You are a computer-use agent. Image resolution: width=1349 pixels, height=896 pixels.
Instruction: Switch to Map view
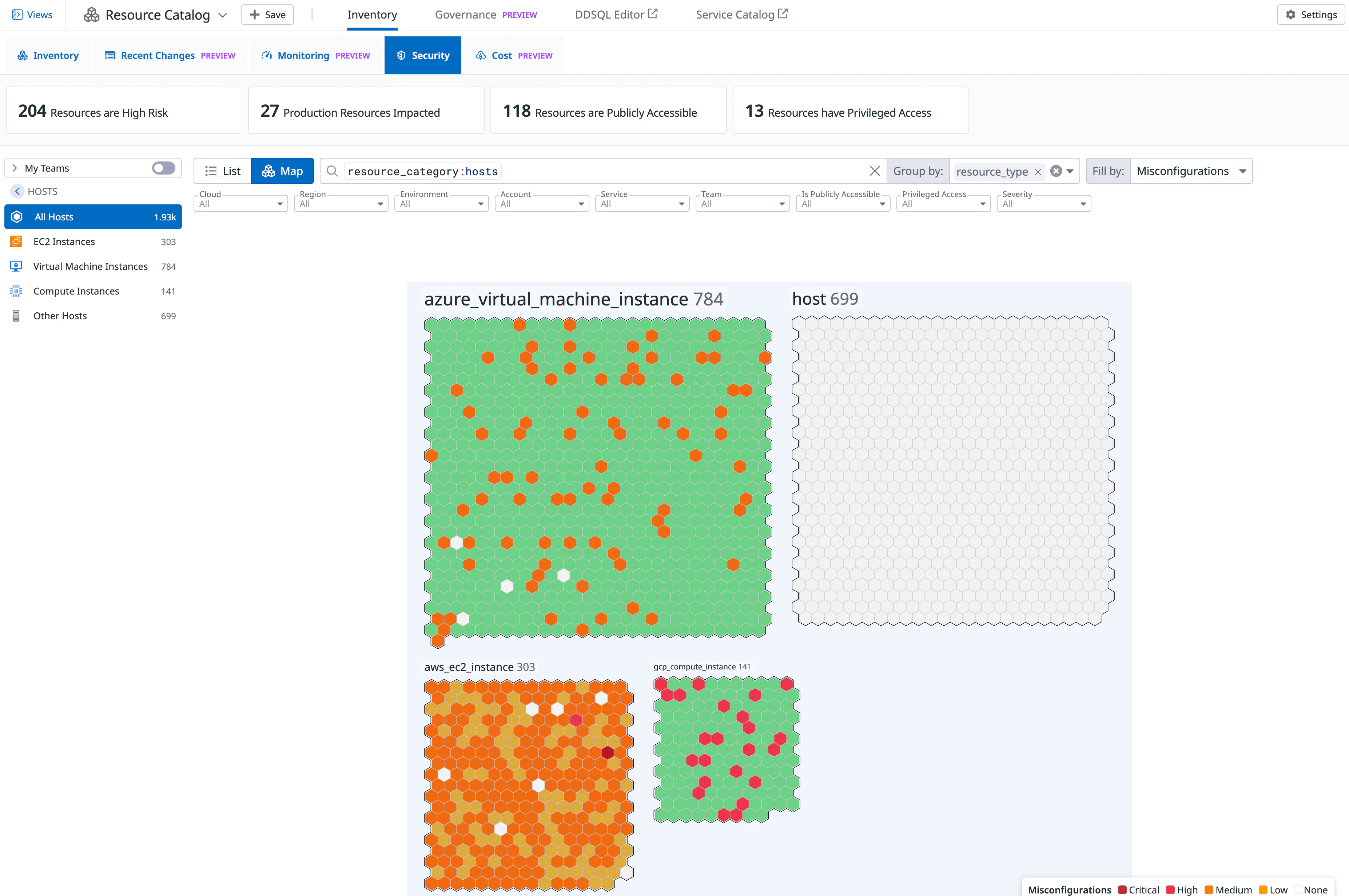[282, 171]
